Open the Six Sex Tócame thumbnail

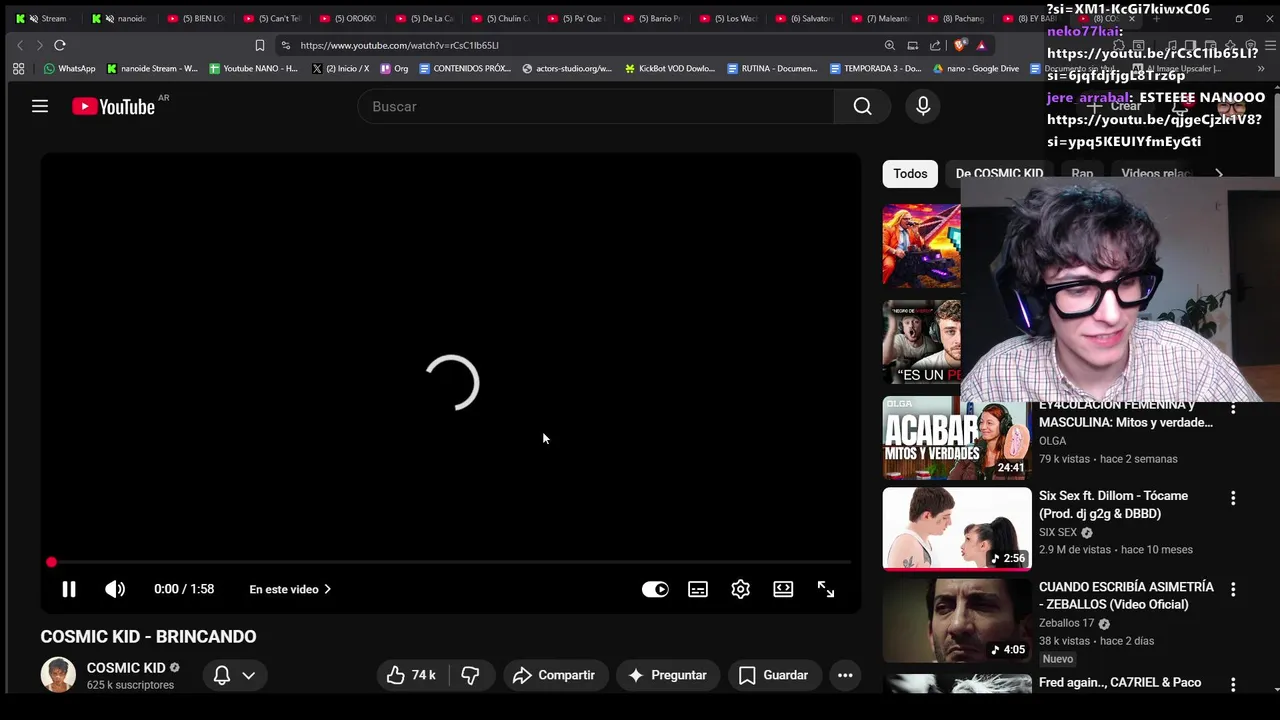[956, 529]
